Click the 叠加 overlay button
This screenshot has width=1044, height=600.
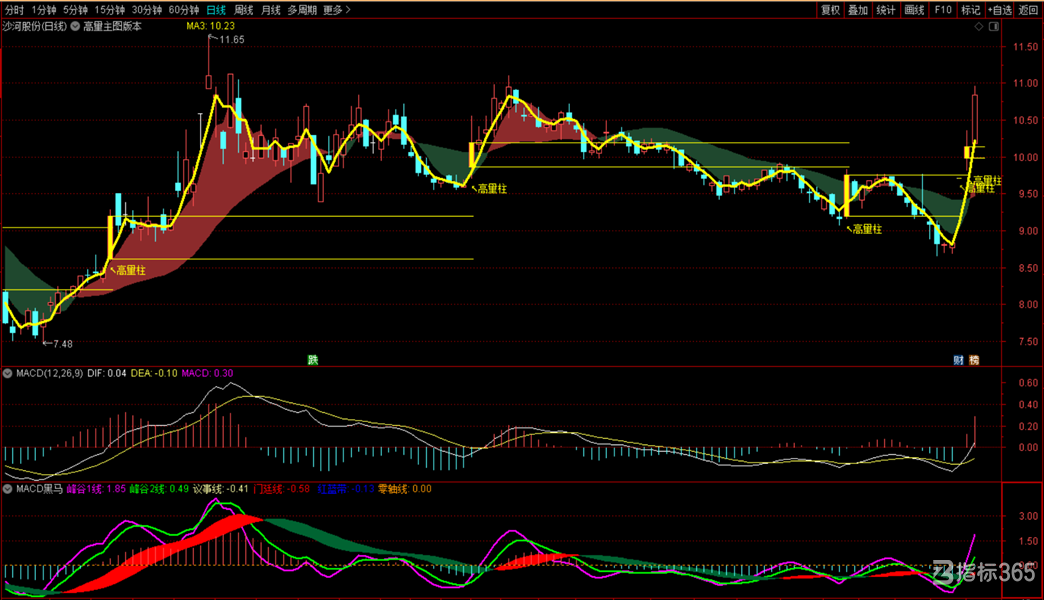tap(858, 10)
